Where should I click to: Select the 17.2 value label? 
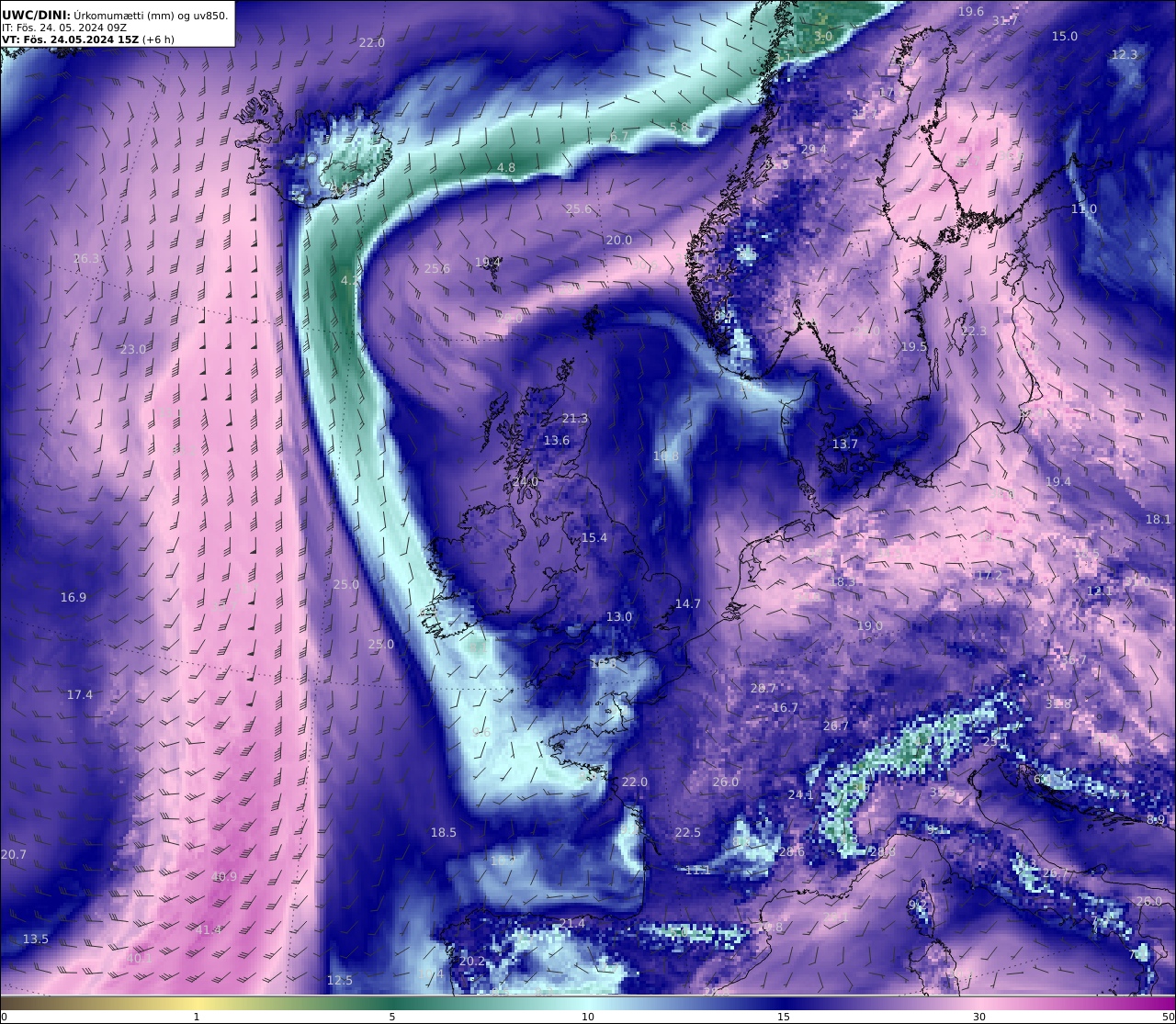(989, 575)
